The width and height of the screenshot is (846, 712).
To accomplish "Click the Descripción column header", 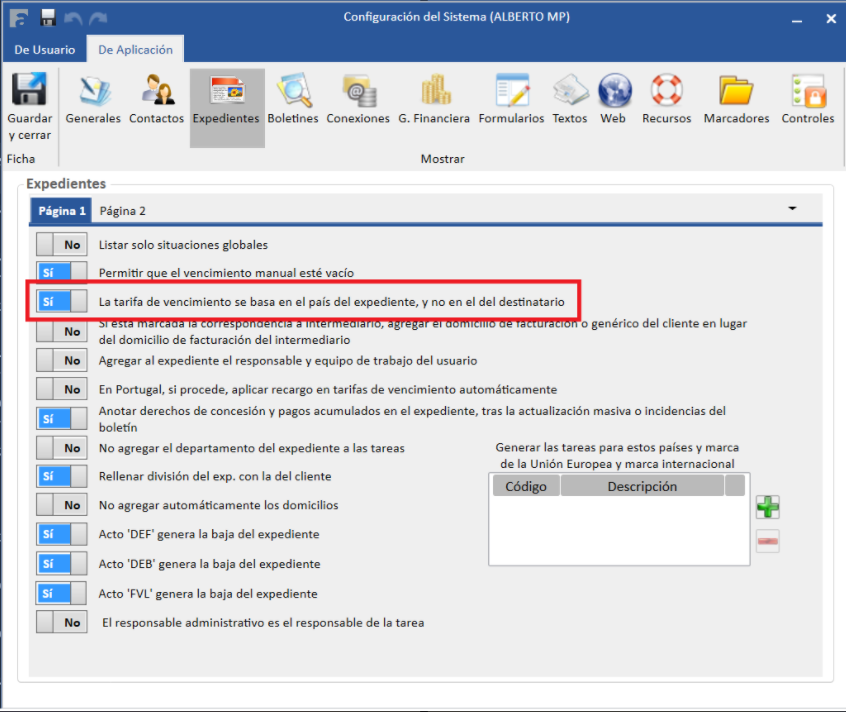I will pyautogui.click(x=641, y=487).
